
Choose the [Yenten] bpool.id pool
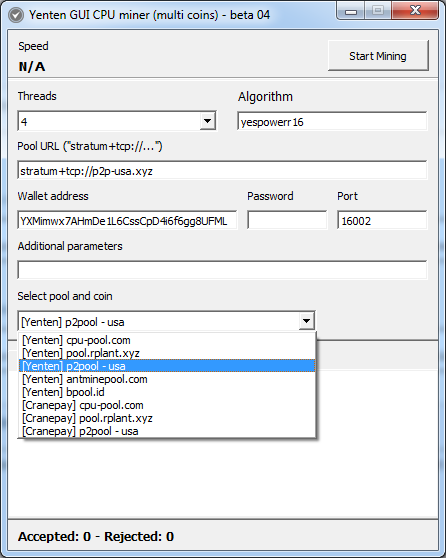coord(167,392)
